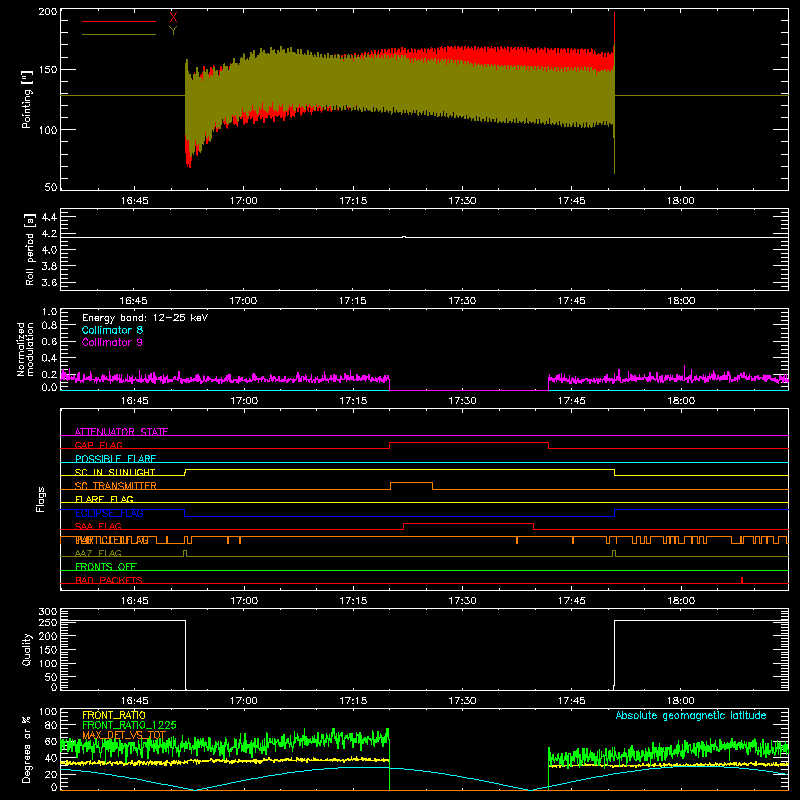Click '17:45' under the Pointing plot
Image resolution: width=800 pixels, height=800 pixels.
571,201
